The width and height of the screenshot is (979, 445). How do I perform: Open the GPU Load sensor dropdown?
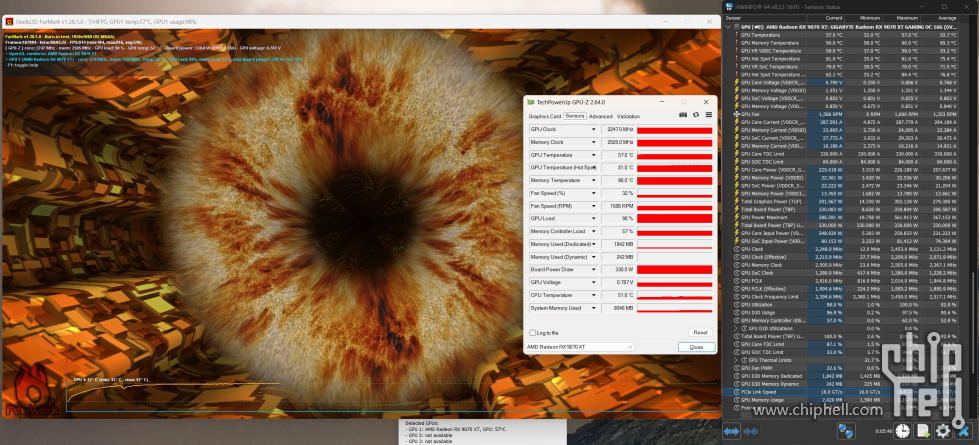(594, 218)
